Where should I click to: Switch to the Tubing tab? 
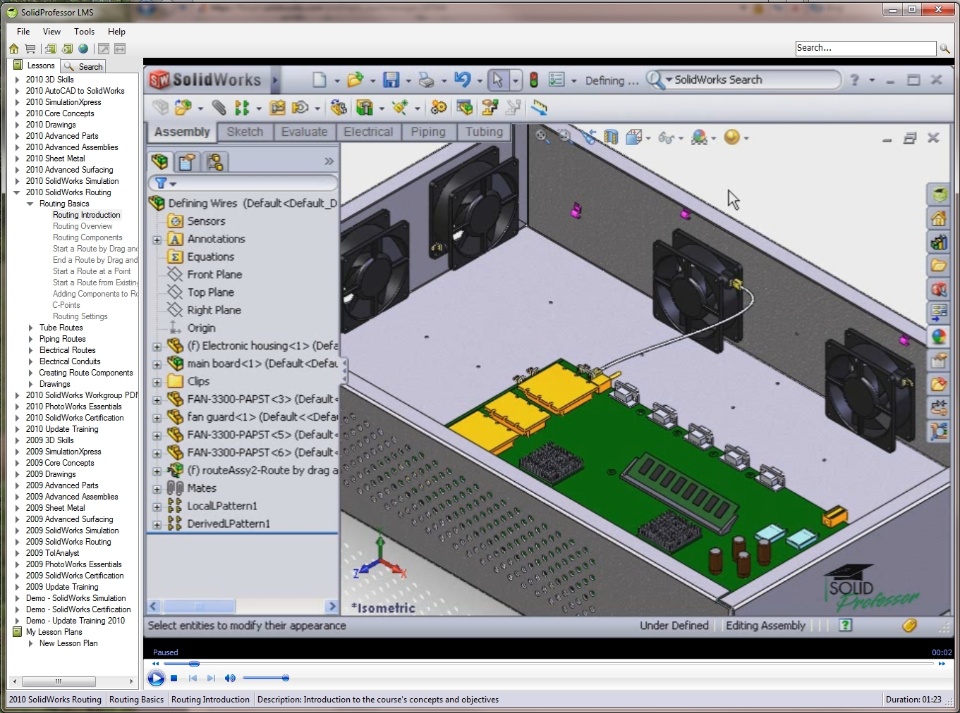pyautogui.click(x=484, y=132)
